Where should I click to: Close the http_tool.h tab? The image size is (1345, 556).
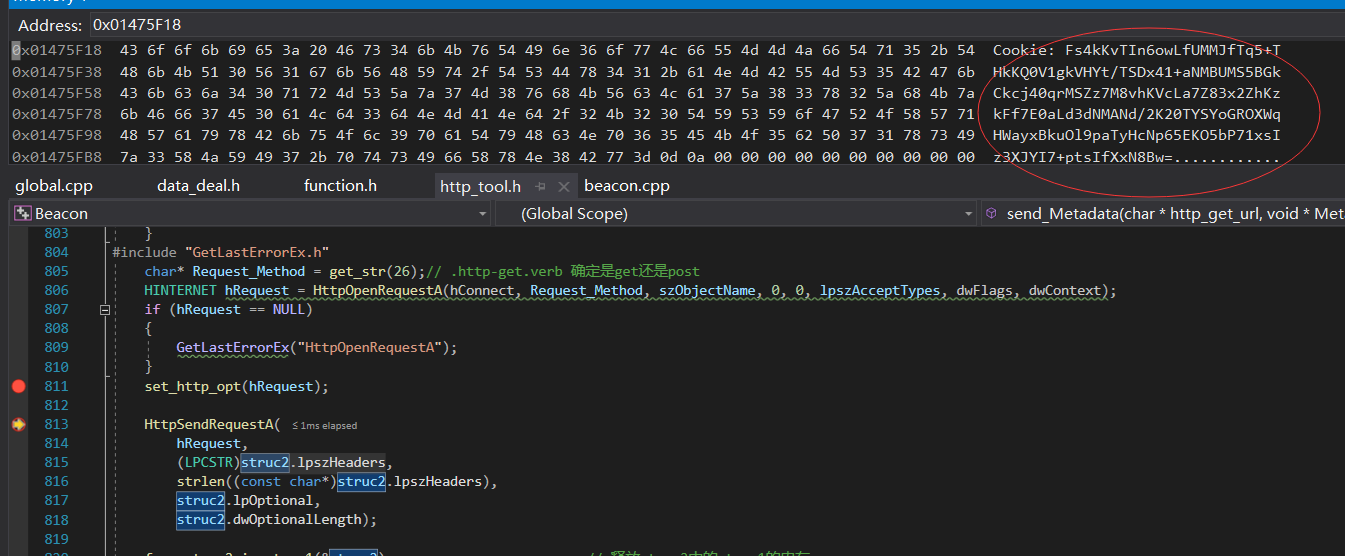pyautogui.click(x=564, y=186)
